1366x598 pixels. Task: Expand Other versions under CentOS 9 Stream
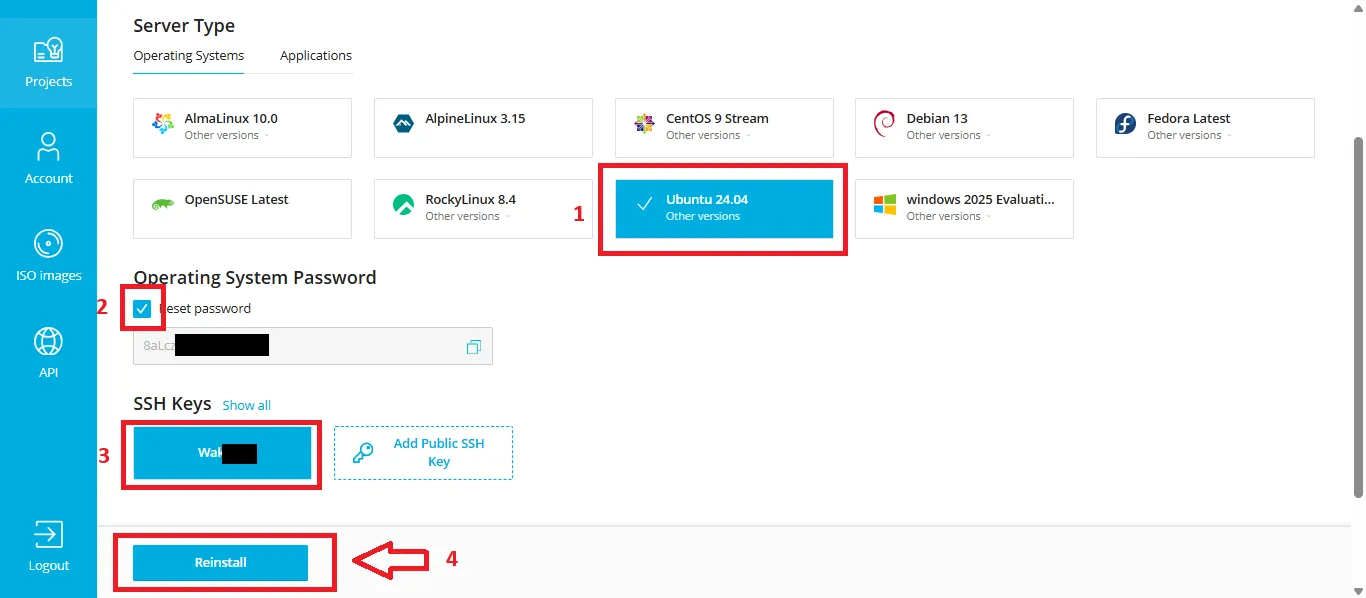(701, 135)
